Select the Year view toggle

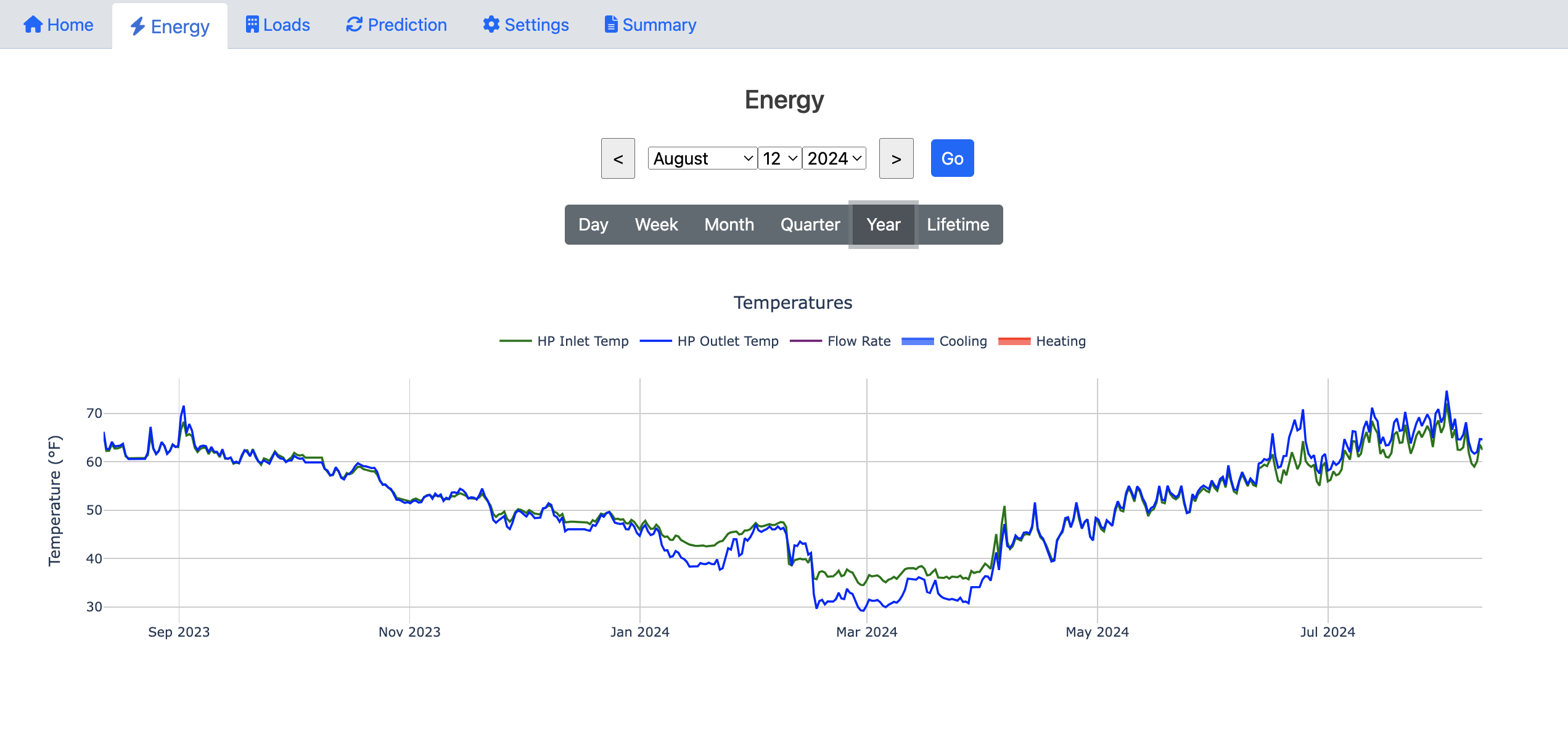pyautogui.click(x=883, y=224)
